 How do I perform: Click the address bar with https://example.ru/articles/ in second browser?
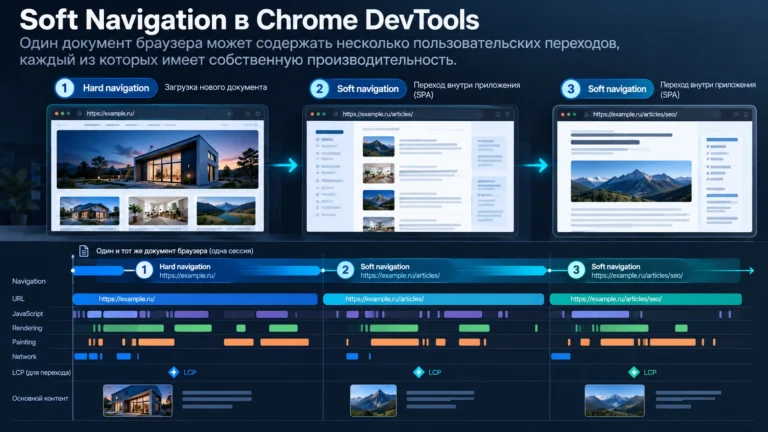pos(410,114)
